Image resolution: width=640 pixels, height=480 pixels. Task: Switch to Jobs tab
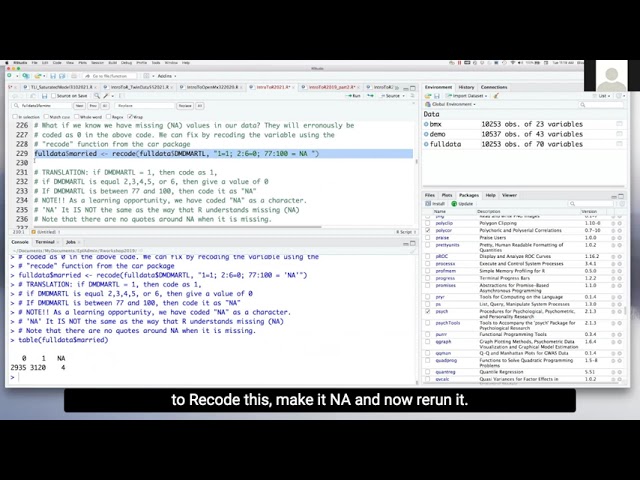click(71, 242)
